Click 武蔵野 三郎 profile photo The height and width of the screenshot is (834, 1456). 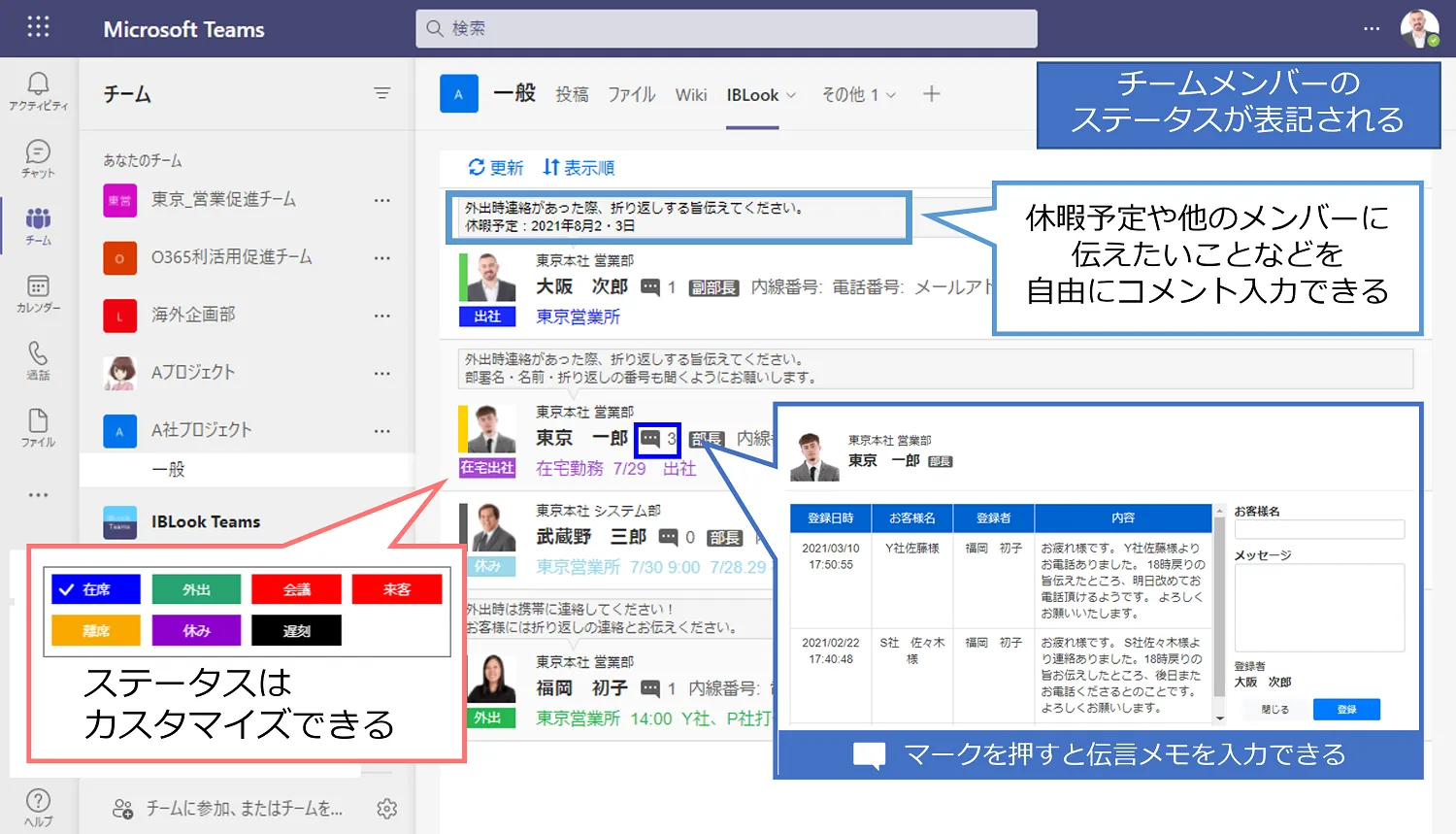(494, 527)
